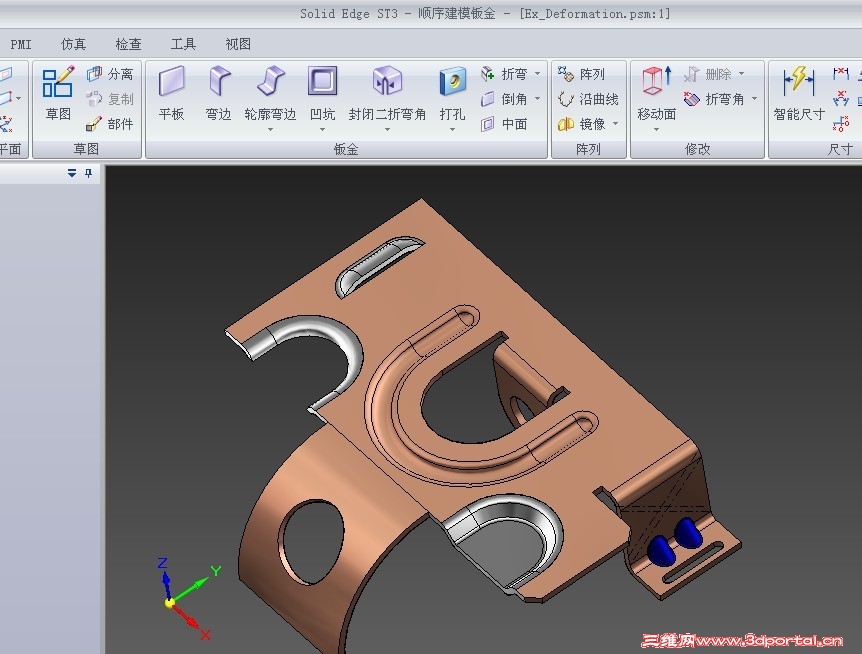Start a new 草图 sketch
Viewport: 862px width, 654px height.
58,93
